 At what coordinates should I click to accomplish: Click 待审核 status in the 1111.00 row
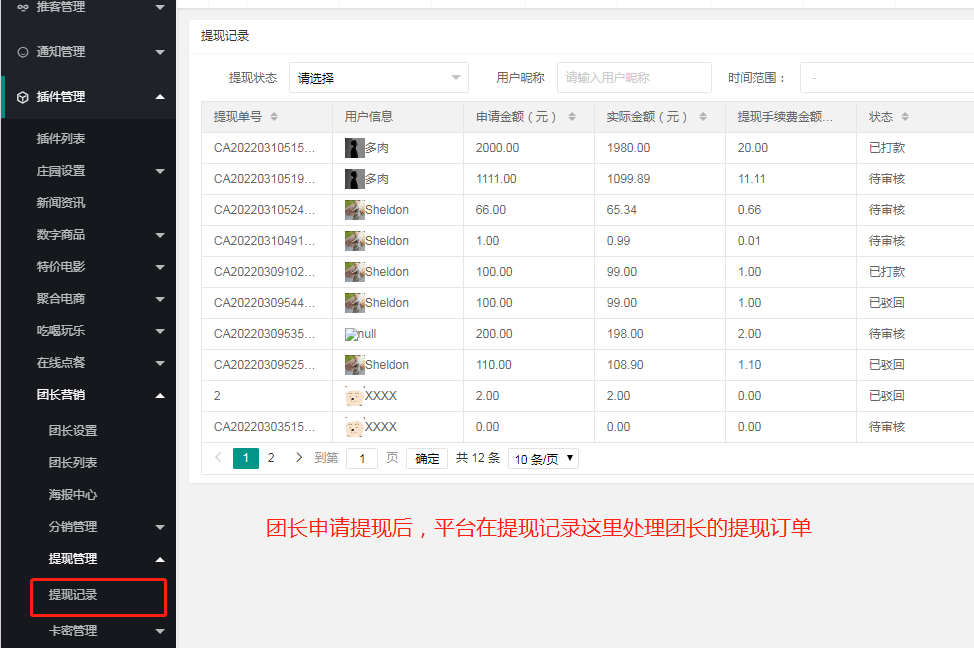(x=887, y=179)
